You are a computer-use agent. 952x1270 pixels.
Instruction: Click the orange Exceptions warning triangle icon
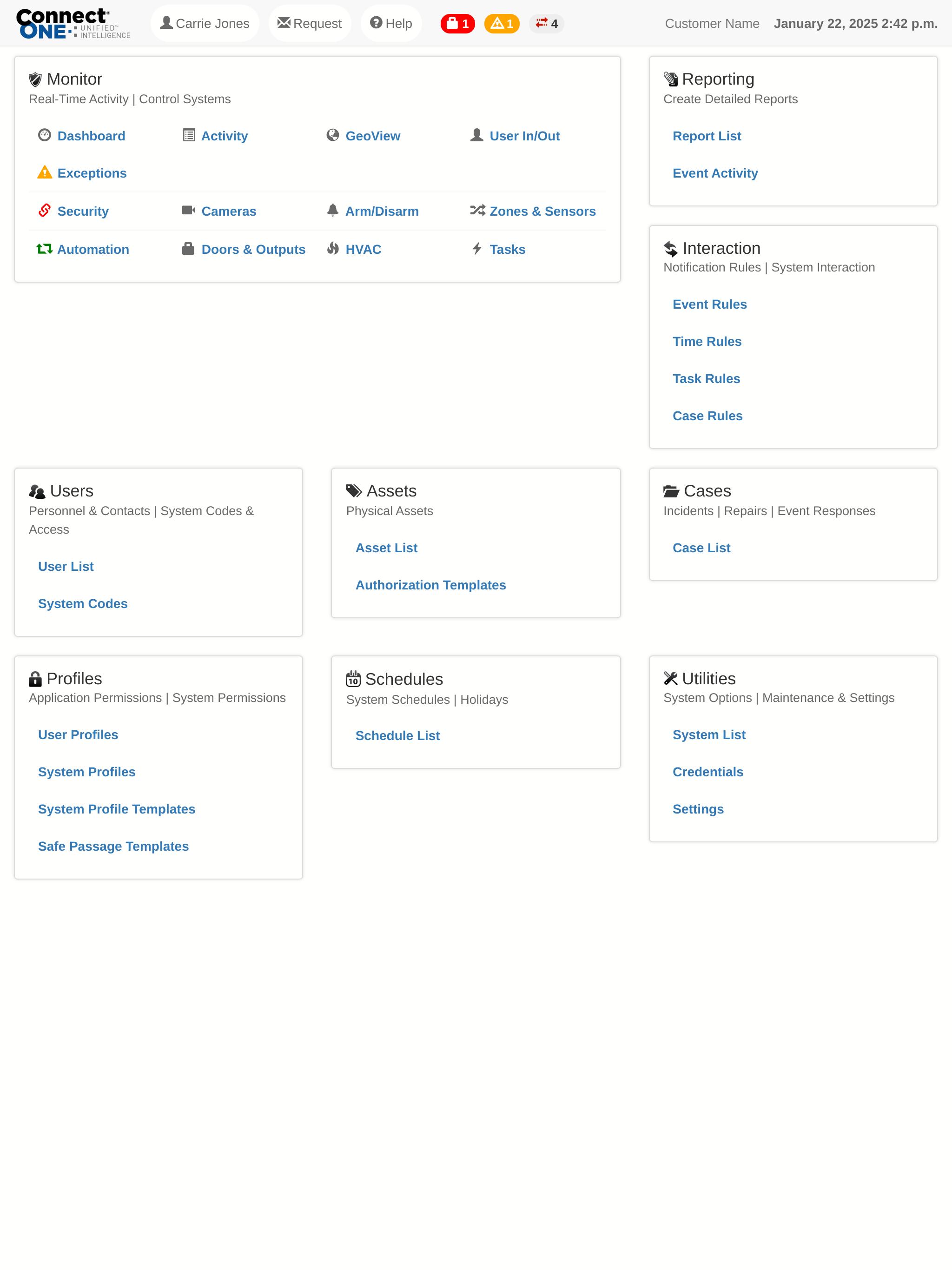(44, 172)
